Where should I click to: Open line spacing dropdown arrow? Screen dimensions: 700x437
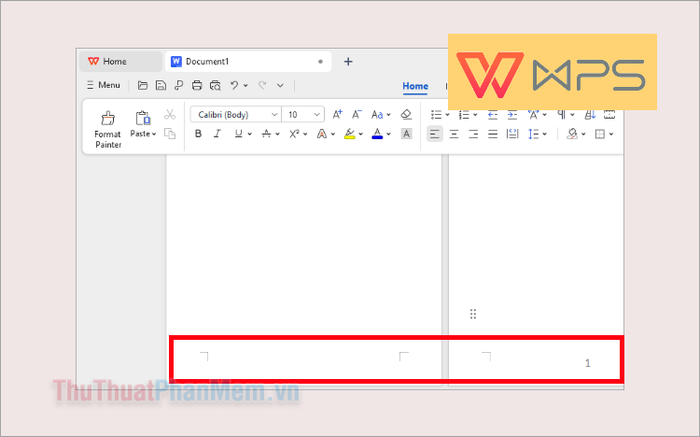tap(545, 134)
